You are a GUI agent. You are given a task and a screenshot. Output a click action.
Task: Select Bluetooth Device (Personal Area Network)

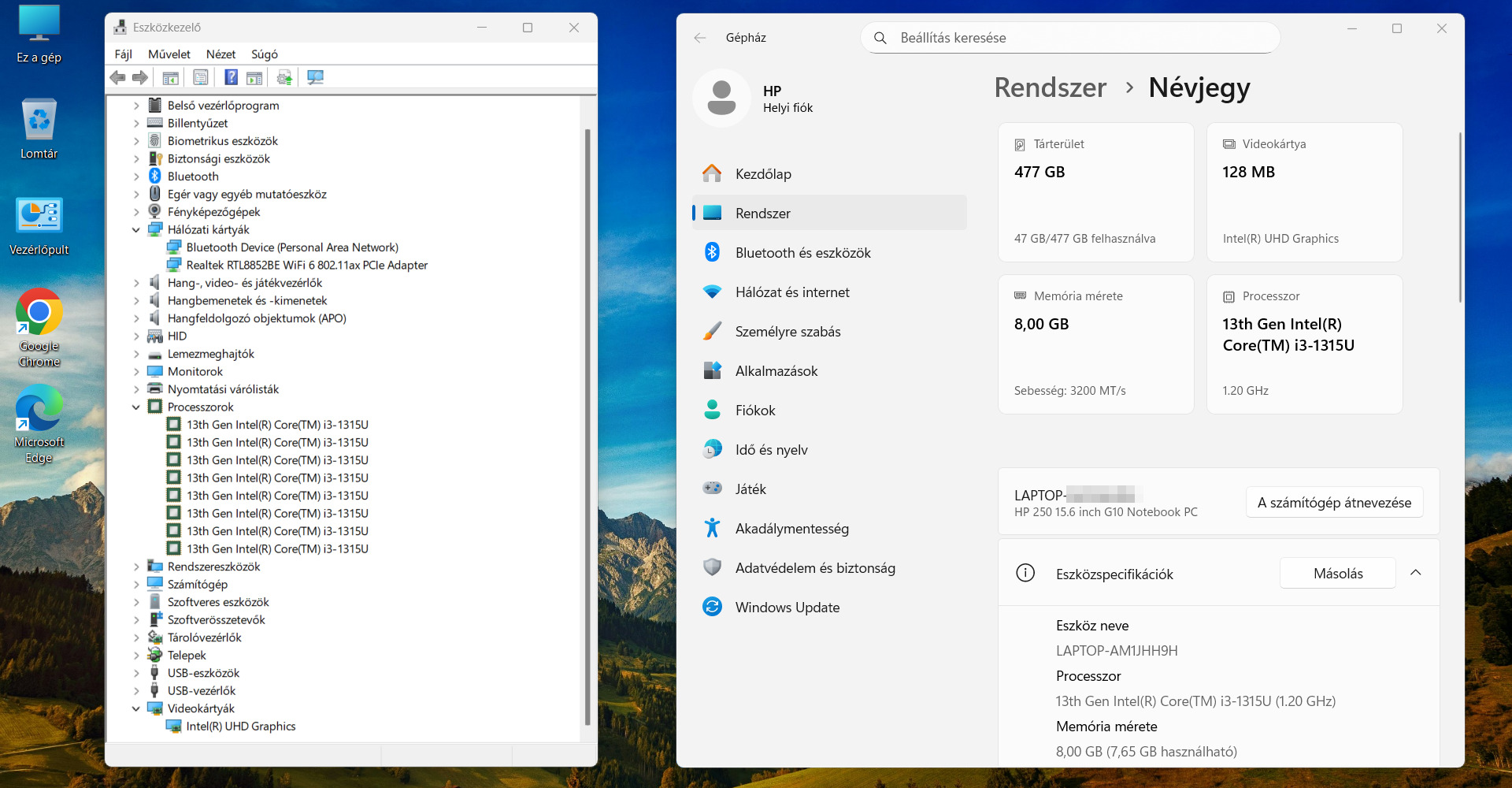coord(292,247)
